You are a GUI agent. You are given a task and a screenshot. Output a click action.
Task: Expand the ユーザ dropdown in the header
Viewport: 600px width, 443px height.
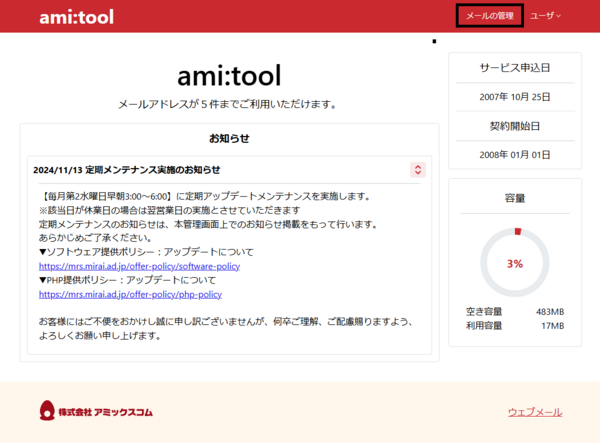[x=545, y=16]
